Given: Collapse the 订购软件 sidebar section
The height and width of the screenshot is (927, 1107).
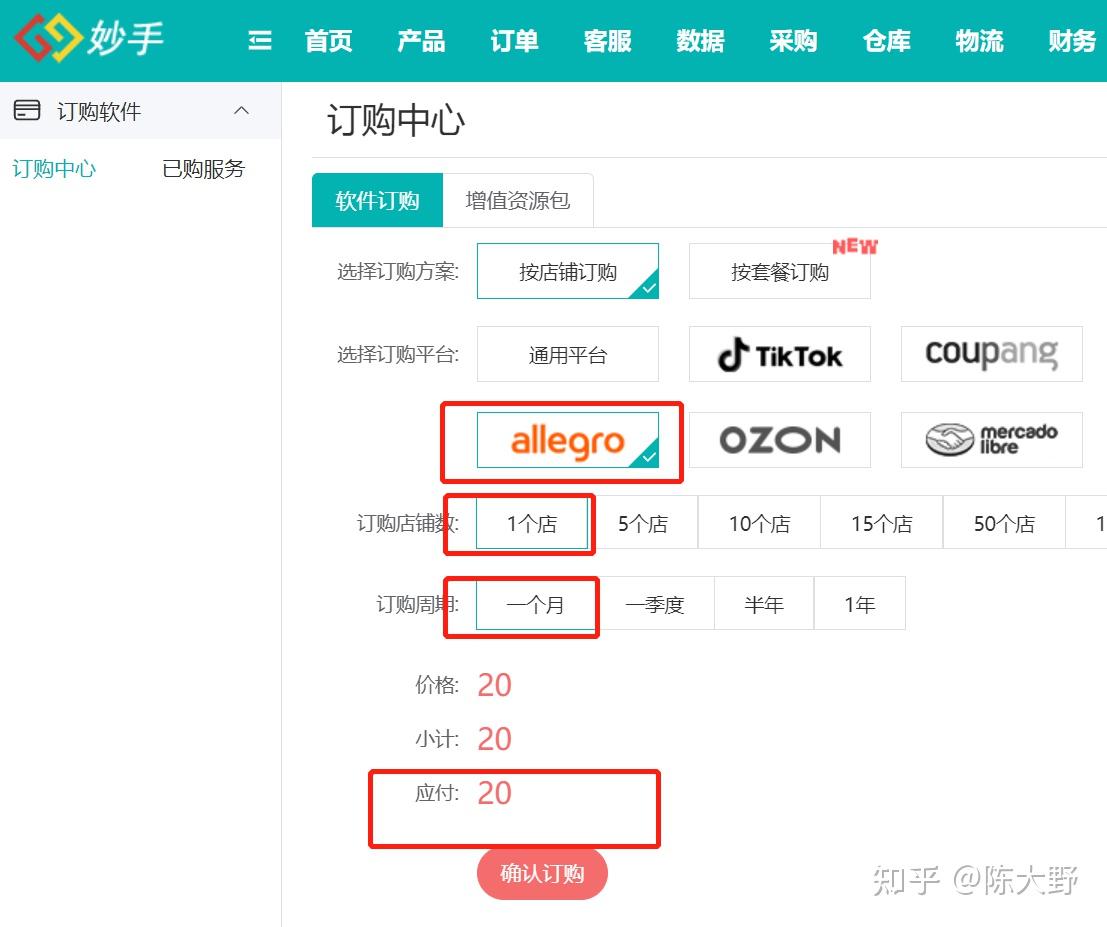Looking at the screenshot, I should click(241, 110).
